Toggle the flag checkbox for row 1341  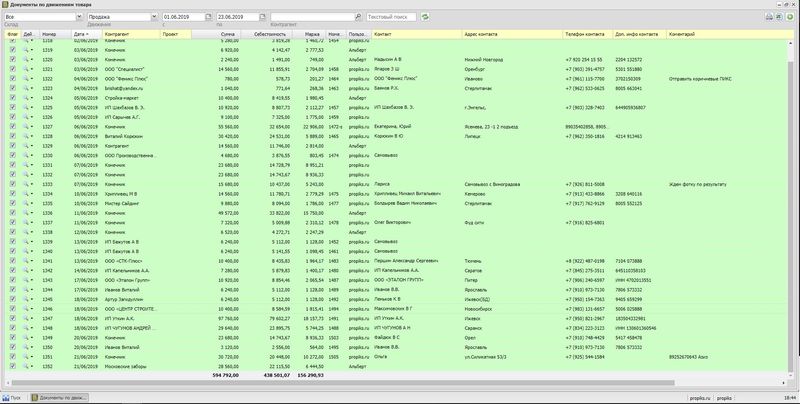click(x=13, y=261)
